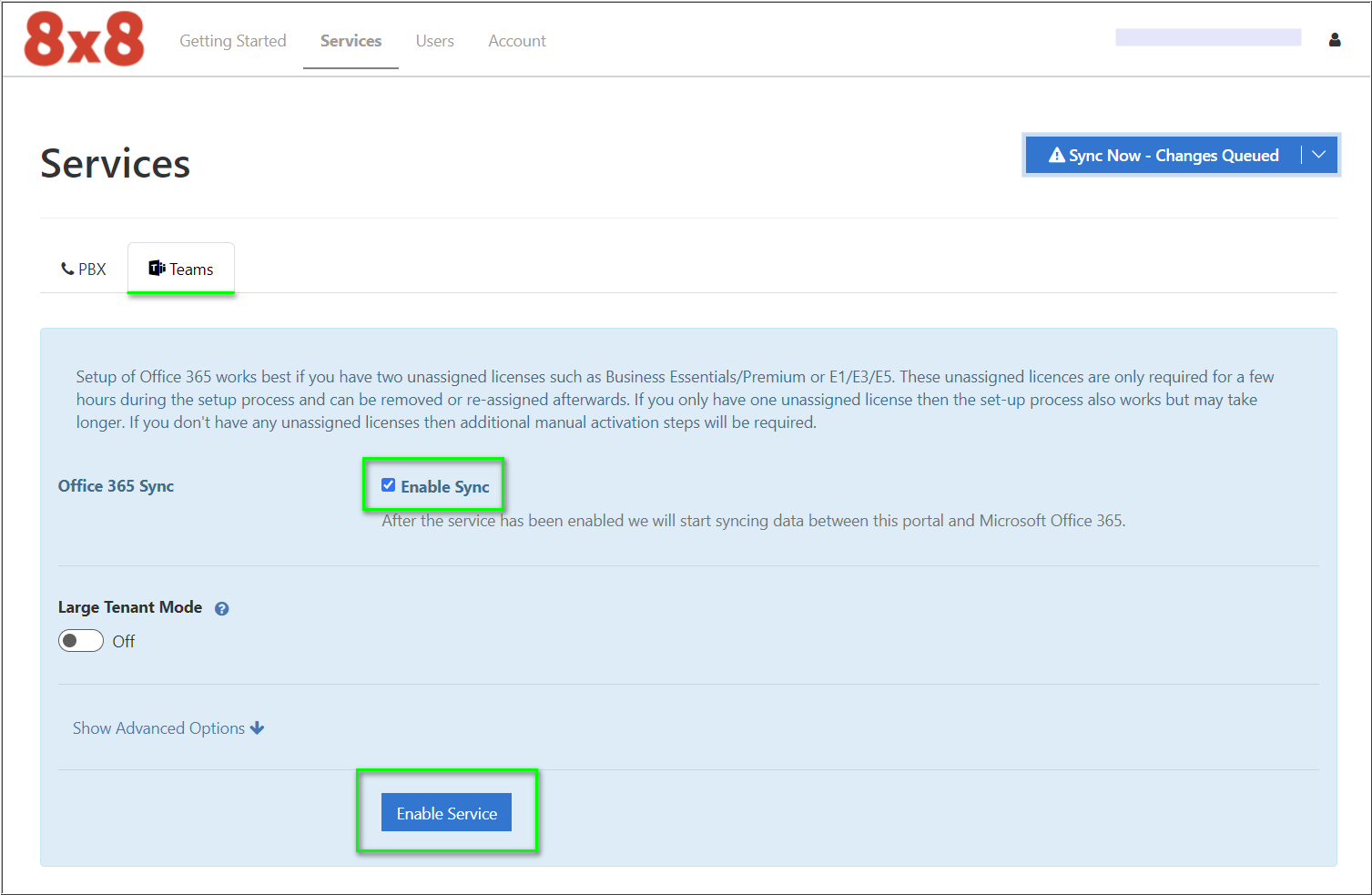This screenshot has height=895, width=1372.
Task: Expand the Sync Now dropdown chevron
Action: click(x=1318, y=155)
